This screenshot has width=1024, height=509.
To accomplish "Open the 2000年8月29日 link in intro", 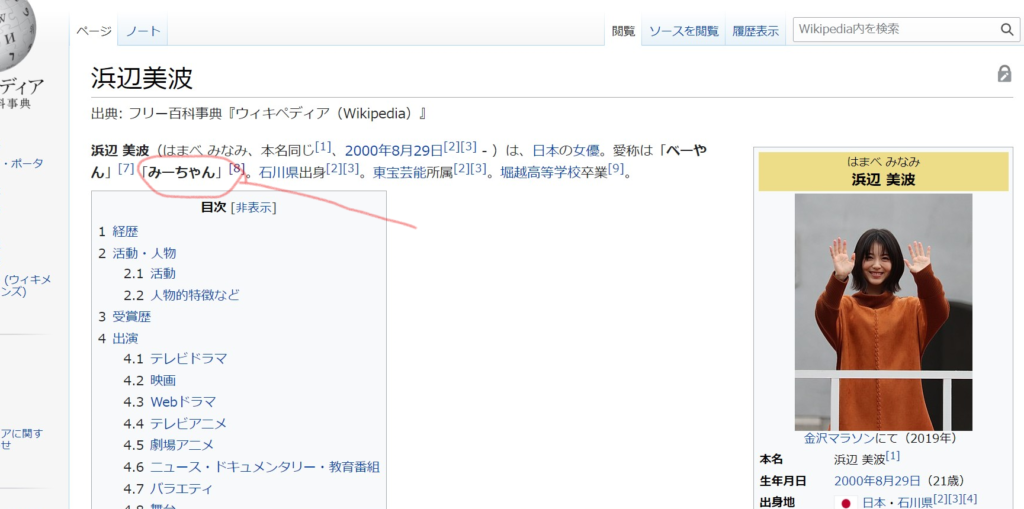I will [394, 151].
